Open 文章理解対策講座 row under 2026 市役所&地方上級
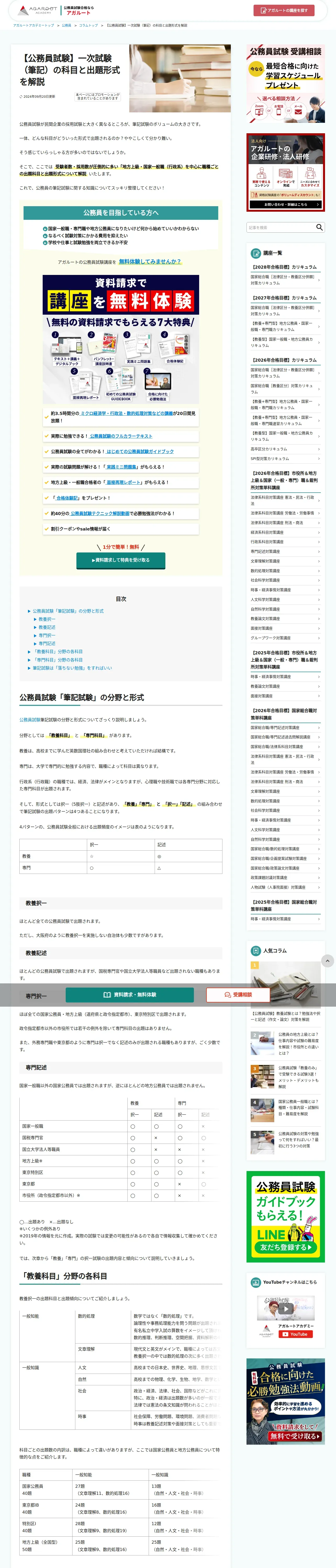Screen dimensions: 336x1568 285,561
